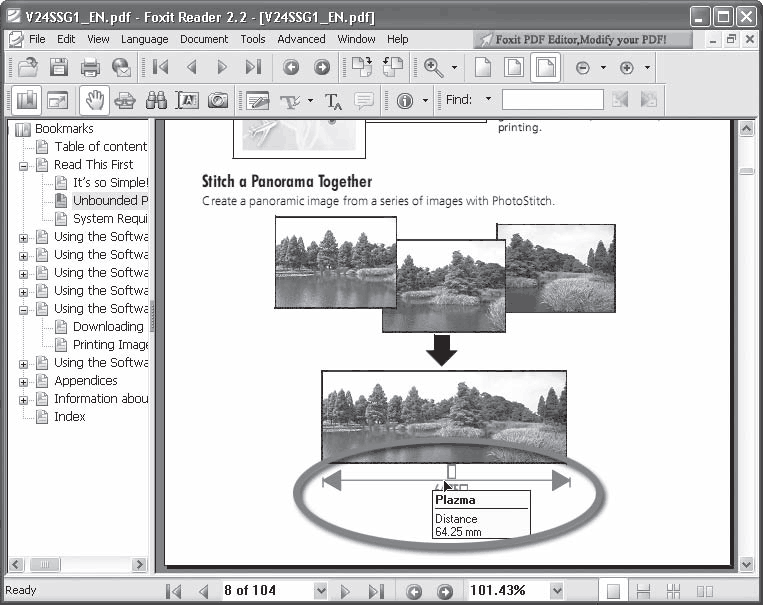763x605 pixels.
Task: Click the vertical scrollbar thumb
Action: (746, 171)
